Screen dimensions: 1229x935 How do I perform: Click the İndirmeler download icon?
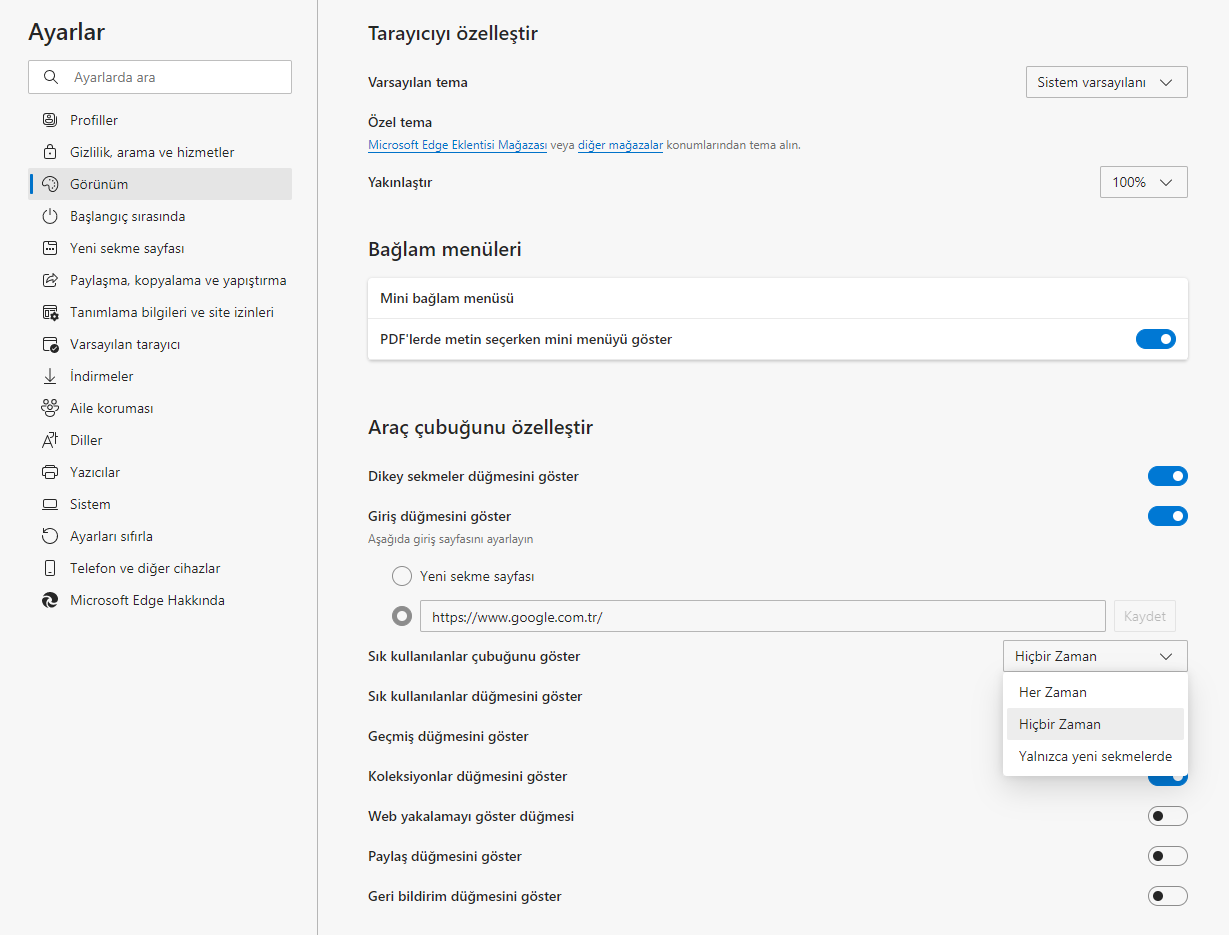[x=50, y=376]
